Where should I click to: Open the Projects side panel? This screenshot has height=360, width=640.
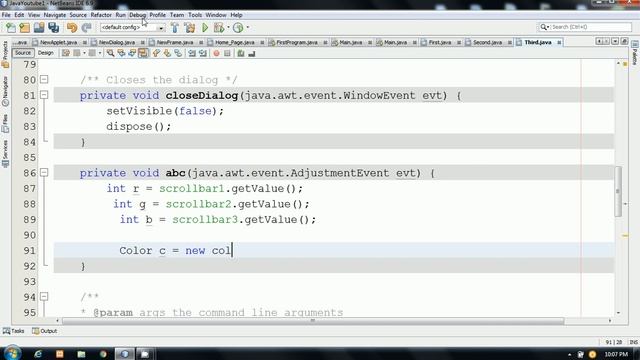tap(5, 53)
